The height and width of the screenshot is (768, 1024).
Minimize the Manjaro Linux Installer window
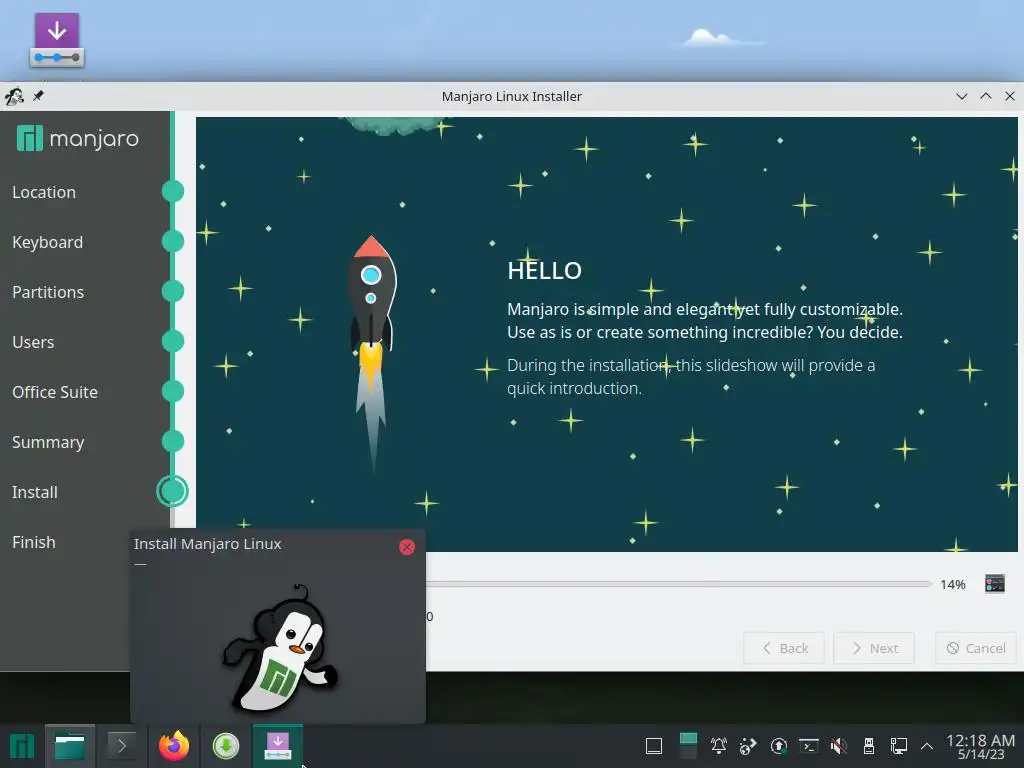961,96
